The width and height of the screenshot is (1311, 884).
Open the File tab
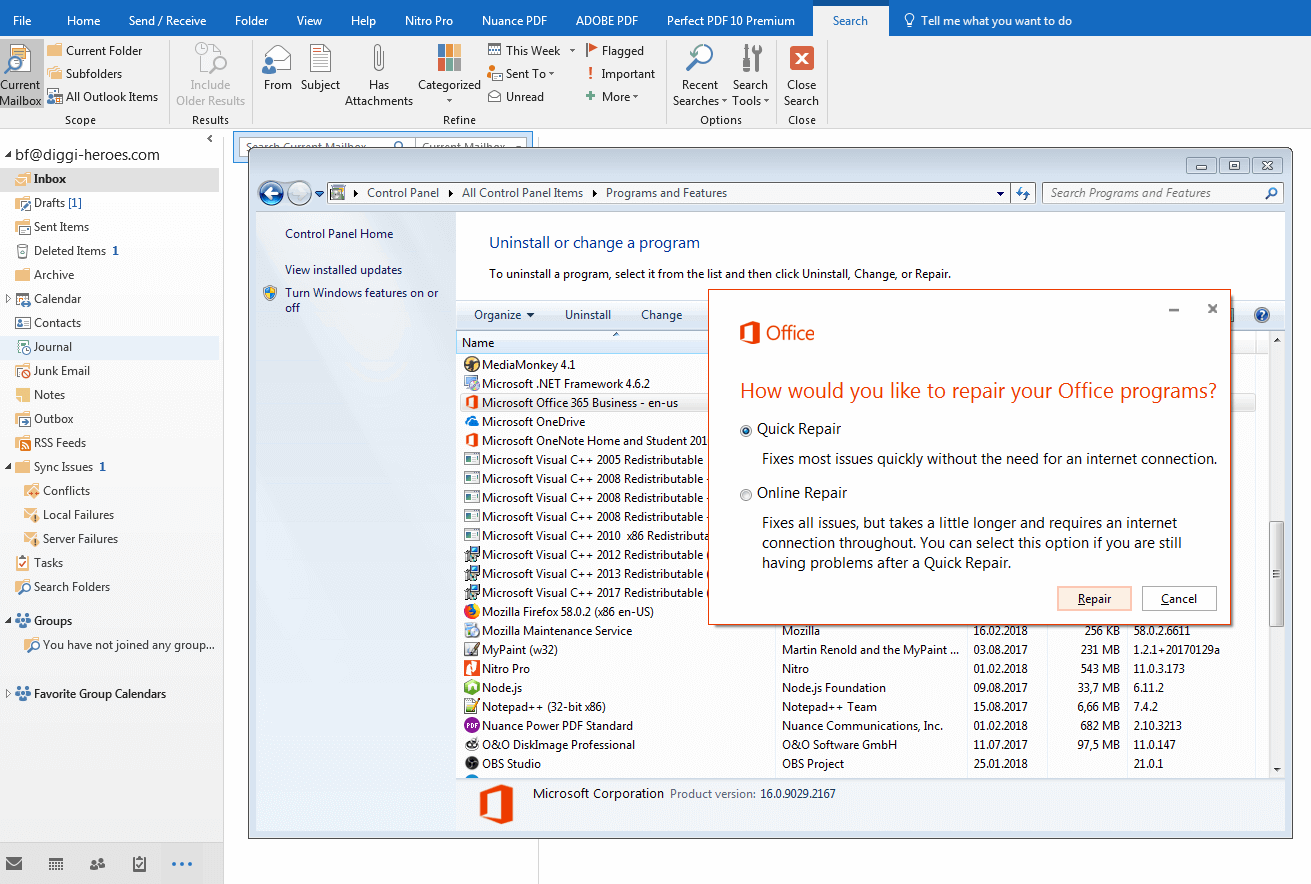[22, 20]
